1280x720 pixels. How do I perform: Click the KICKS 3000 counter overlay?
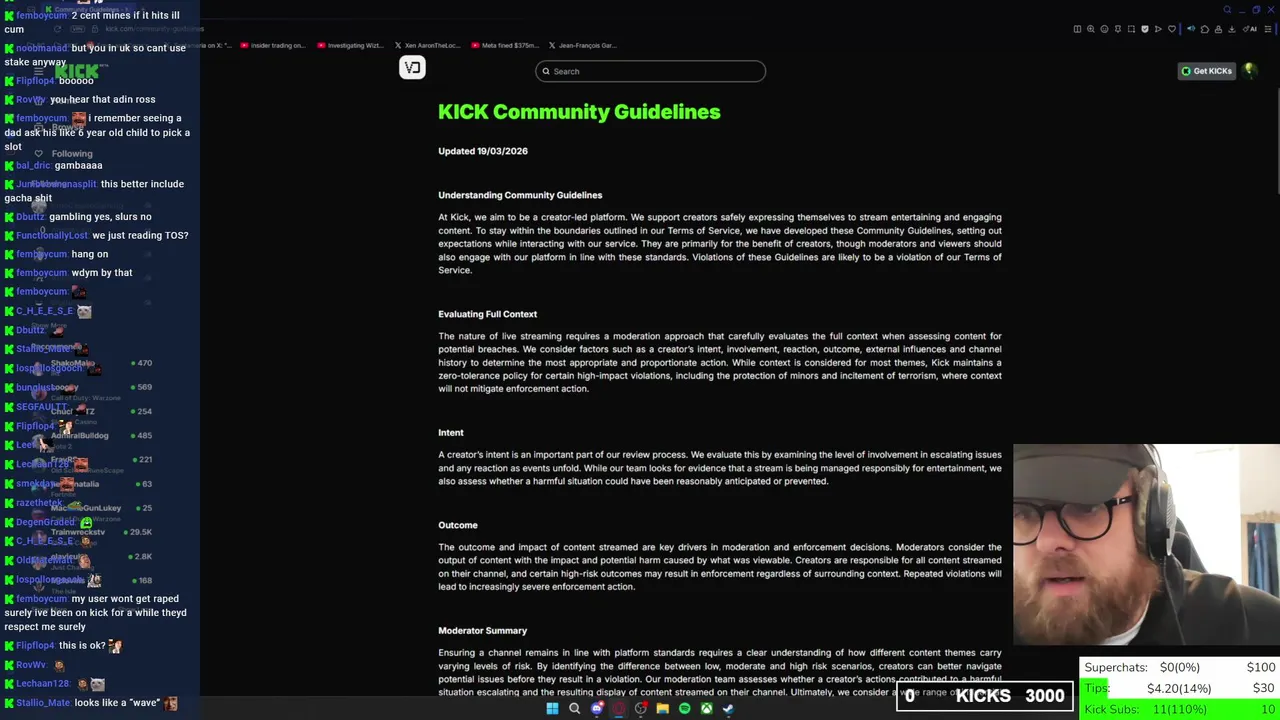point(986,696)
